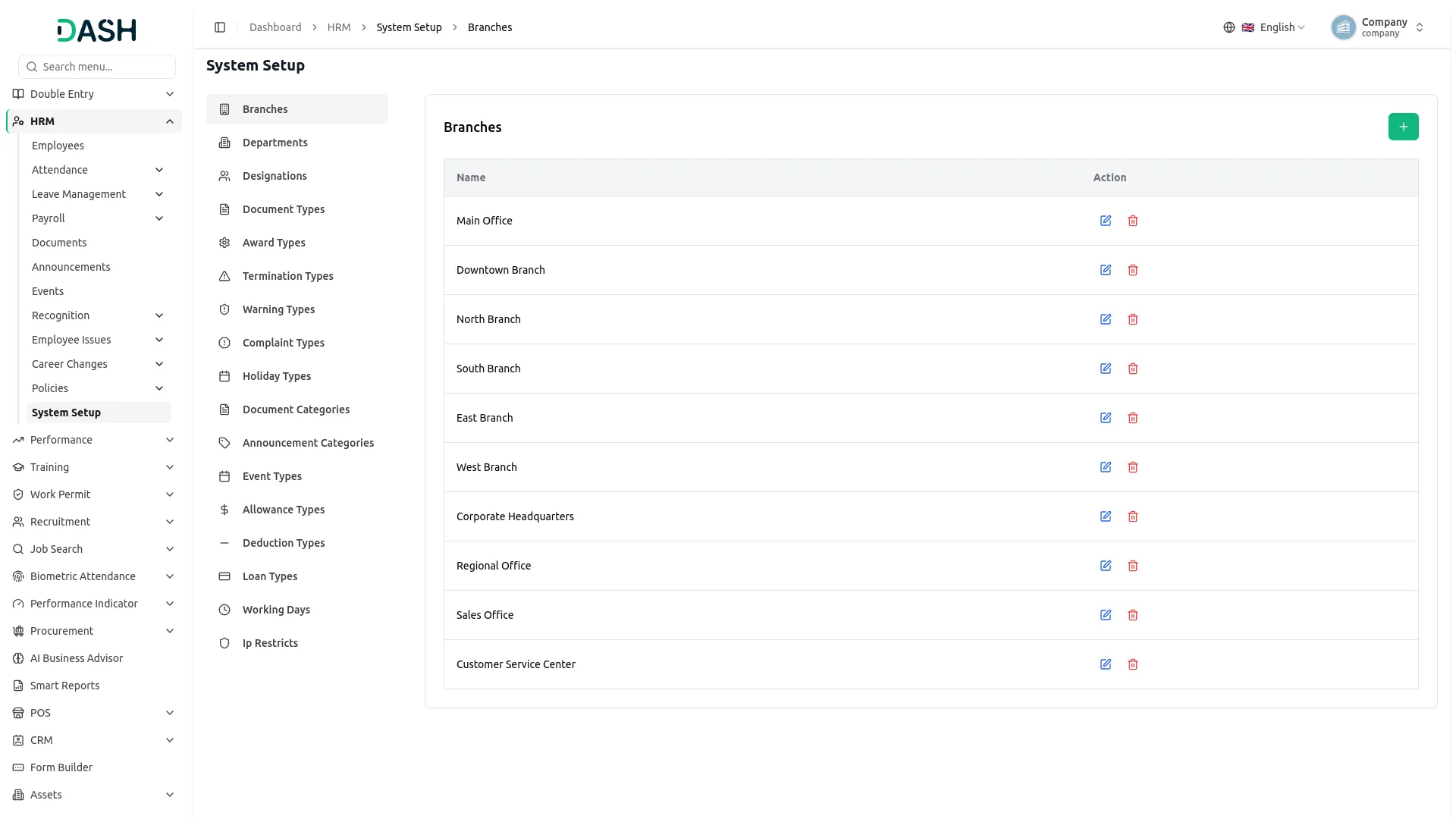Delete the West Branch entry
The image size is (1456, 819).
1133,467
